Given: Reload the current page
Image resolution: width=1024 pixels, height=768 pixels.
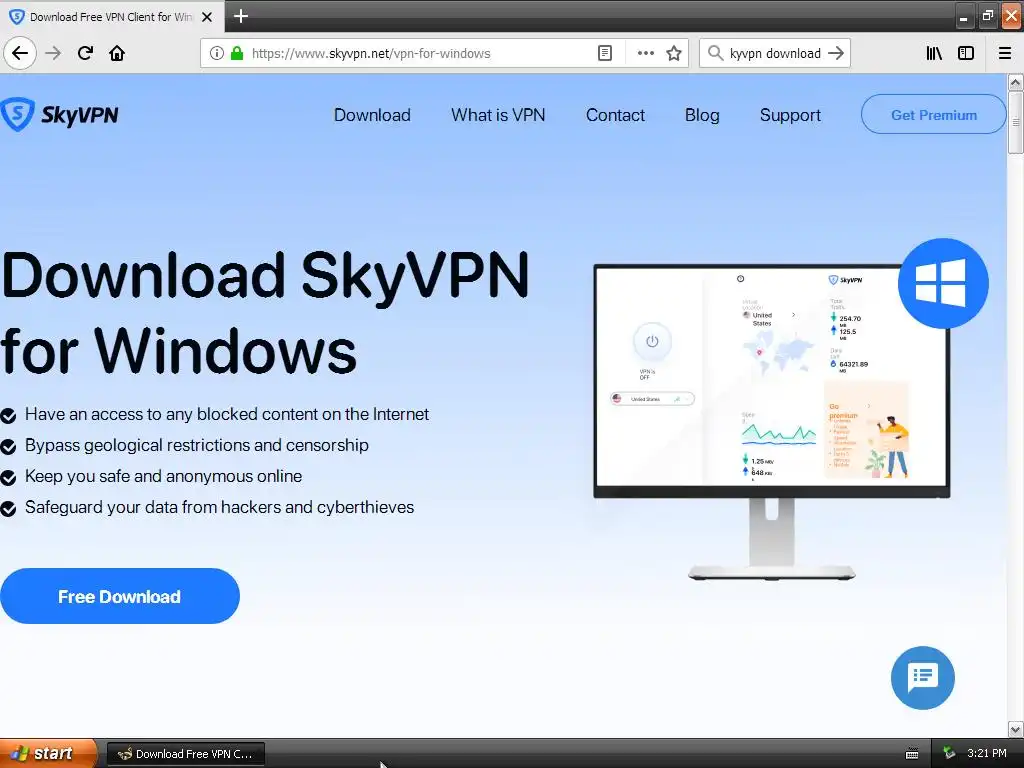Looking at the screenshot, I should coord(85,53).
